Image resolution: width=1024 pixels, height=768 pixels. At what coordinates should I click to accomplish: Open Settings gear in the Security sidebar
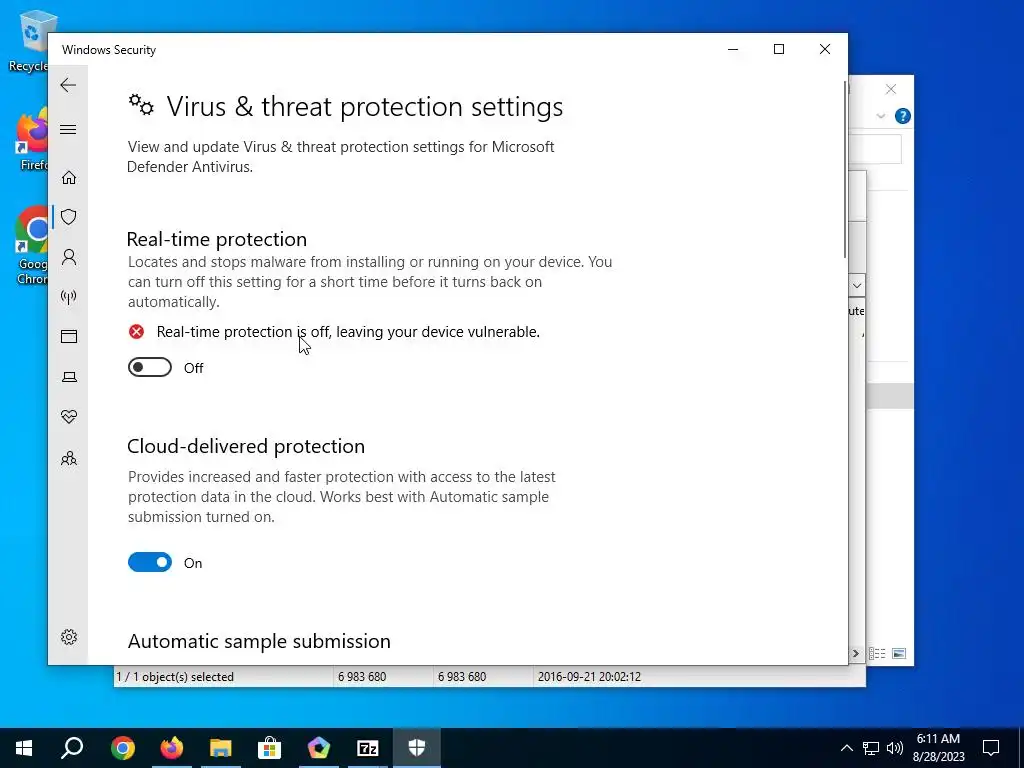(x=69, y=637)
